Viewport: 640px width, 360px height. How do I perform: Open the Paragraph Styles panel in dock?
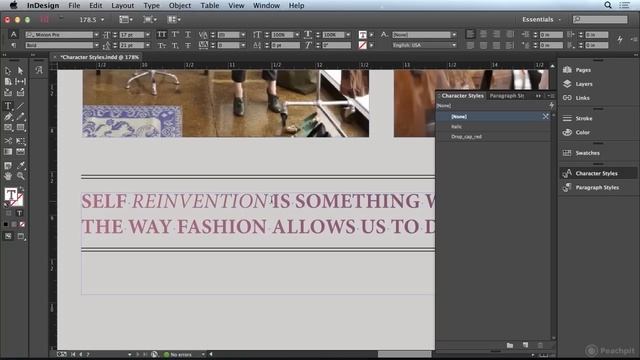click(598, 188)
